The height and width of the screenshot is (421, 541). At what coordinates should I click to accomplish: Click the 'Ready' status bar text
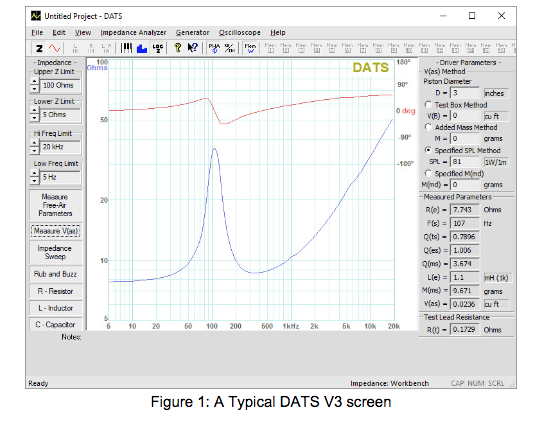38,383
